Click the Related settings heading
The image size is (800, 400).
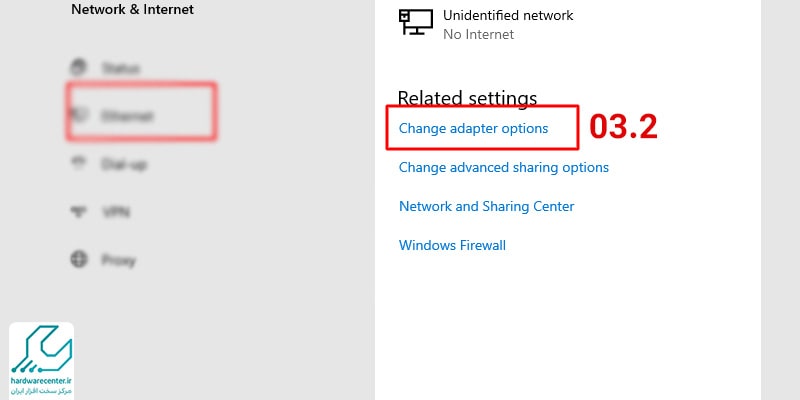coord(467,98)
